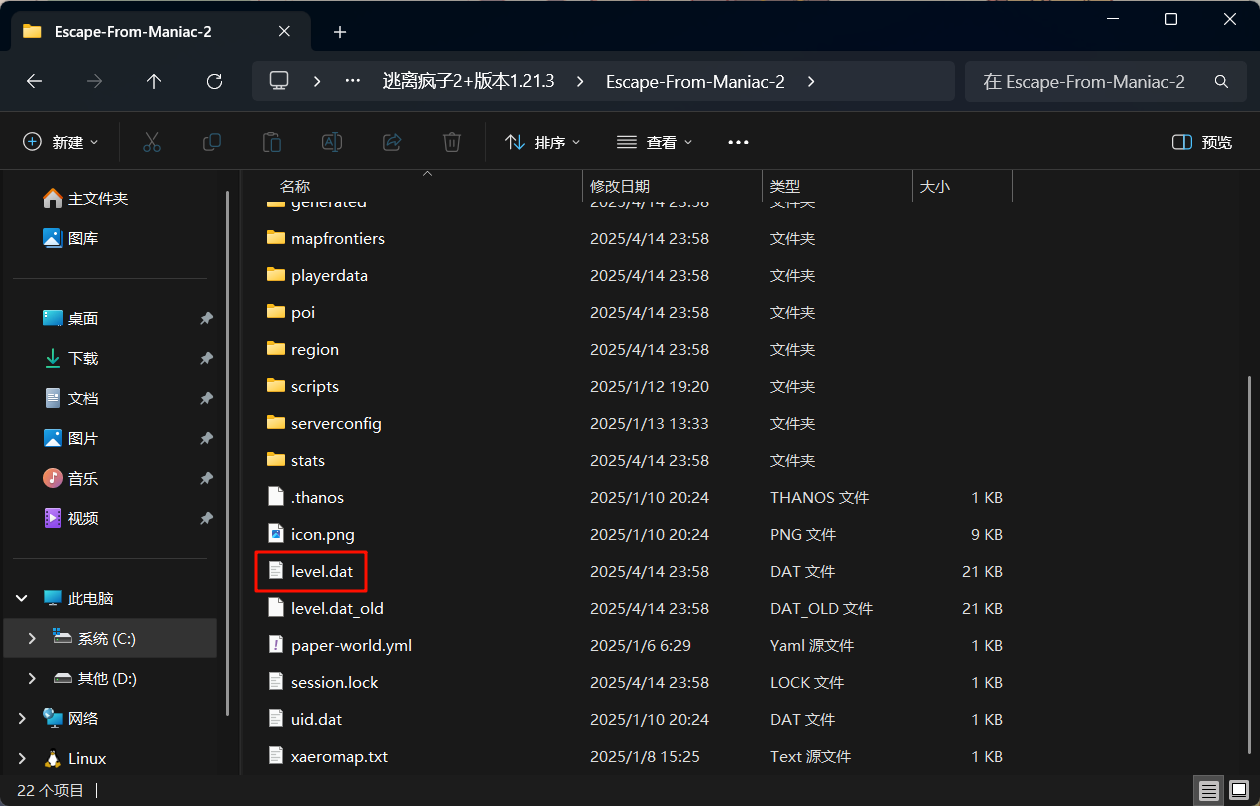The image size is (1260, 806).
Task: Switch to details view in status bar
Action: tap(1209, 791)
